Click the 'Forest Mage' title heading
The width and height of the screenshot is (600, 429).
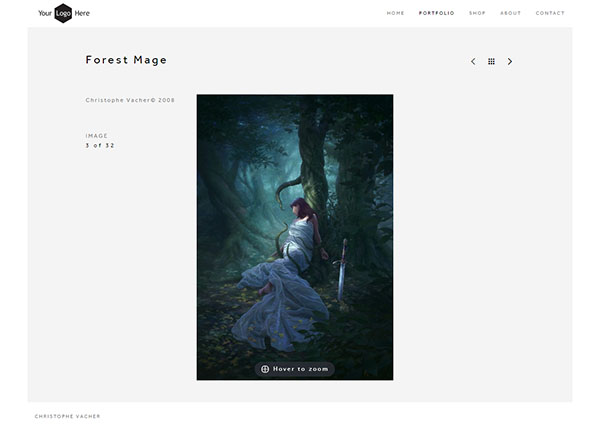click(x=126, y=60)
